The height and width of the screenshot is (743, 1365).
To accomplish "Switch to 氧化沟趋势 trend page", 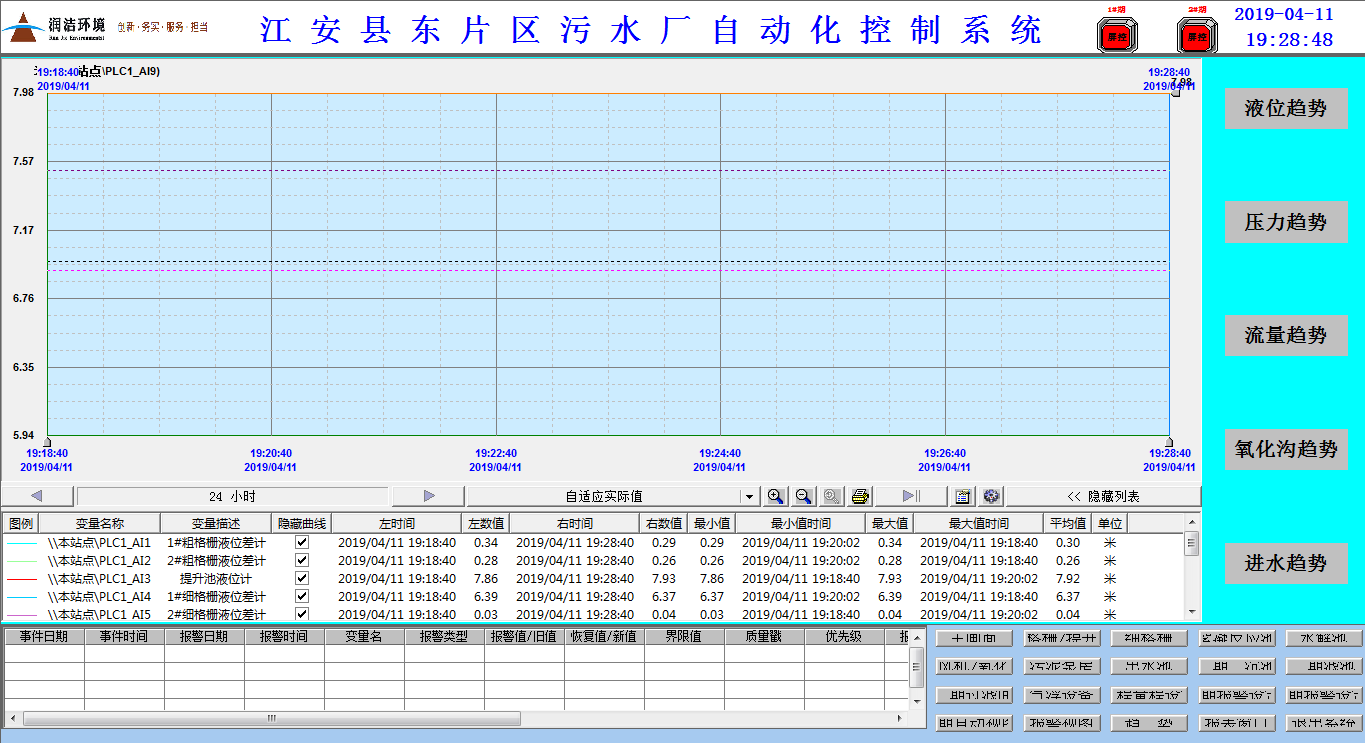I will 1286,450.
